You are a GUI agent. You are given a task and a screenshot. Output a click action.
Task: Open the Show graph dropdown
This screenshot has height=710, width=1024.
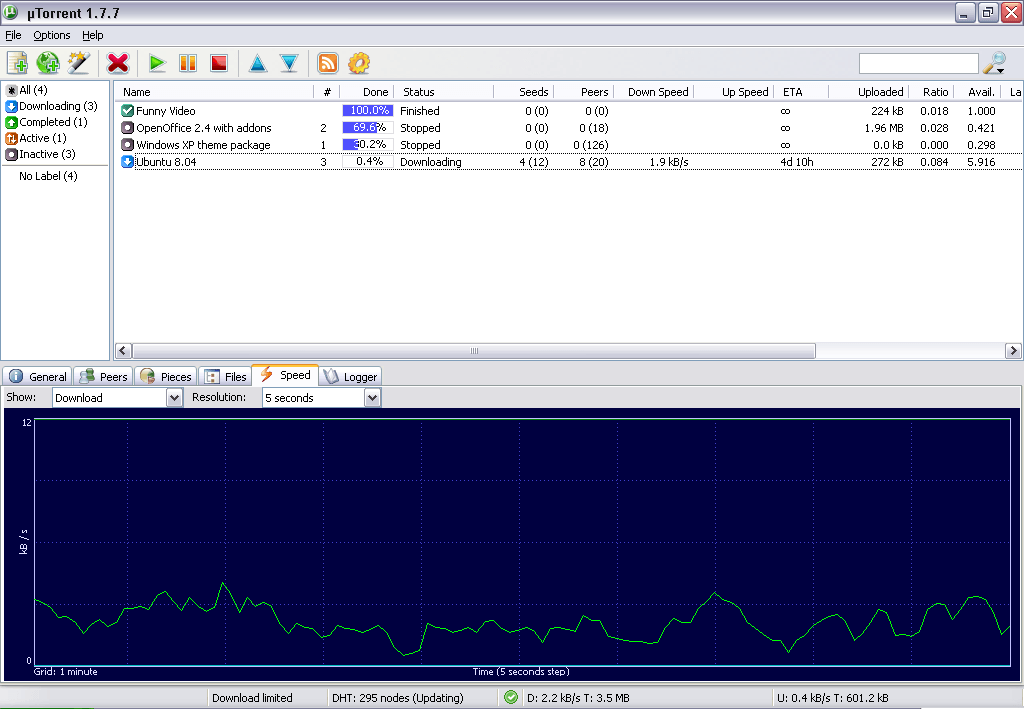coord(116,397)
